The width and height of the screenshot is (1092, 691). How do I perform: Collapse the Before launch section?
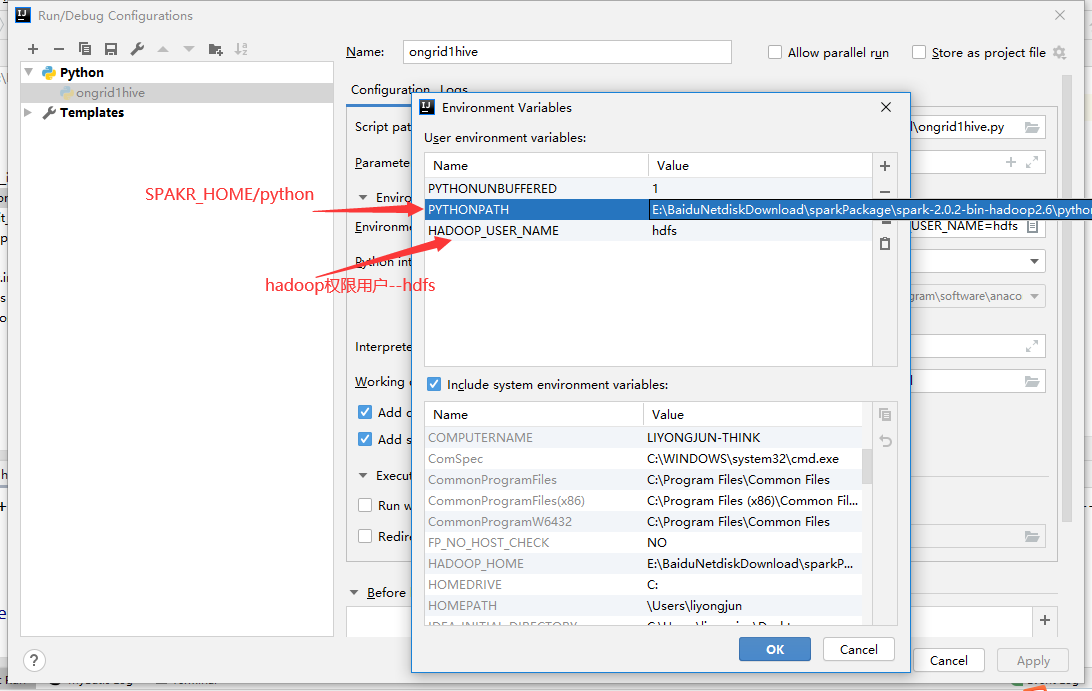click(354, 592)
